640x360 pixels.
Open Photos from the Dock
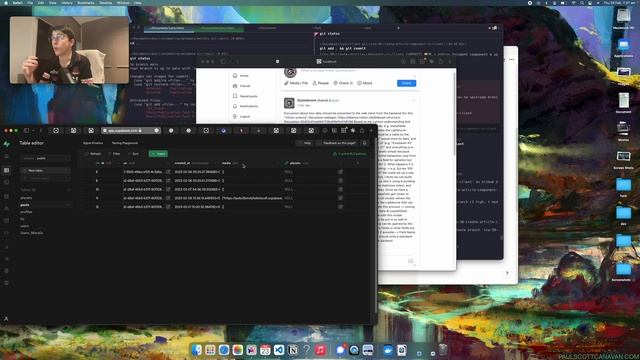coord(238,350)
